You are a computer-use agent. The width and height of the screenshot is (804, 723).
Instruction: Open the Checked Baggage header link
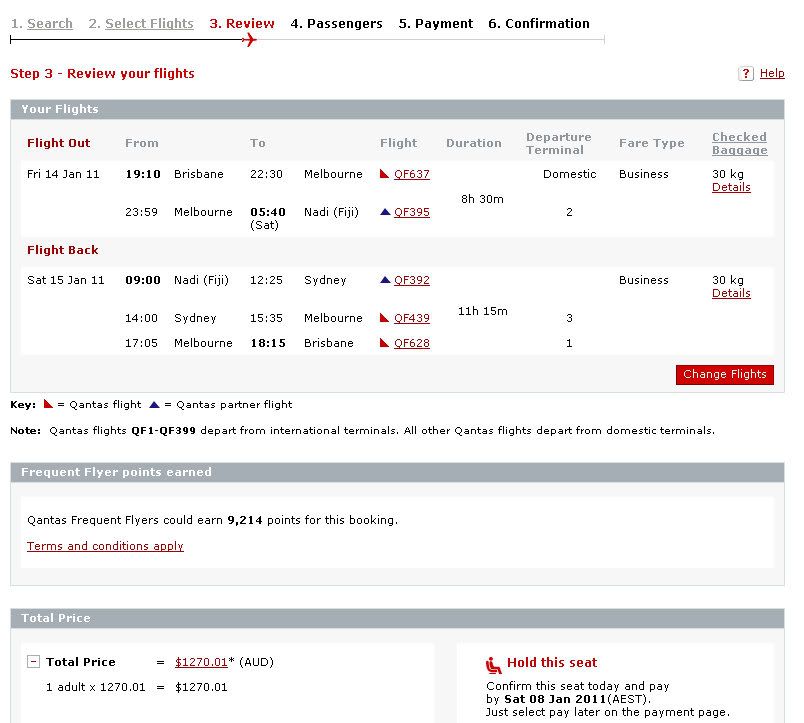point(739,144)
